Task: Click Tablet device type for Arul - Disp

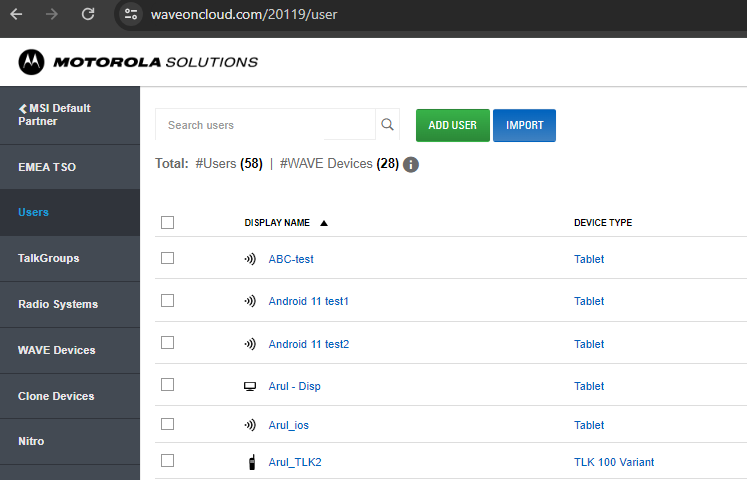Action: click(589, 386)
